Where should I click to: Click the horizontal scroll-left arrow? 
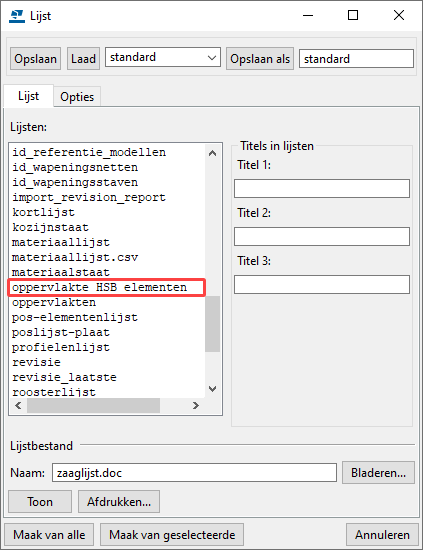point(18,405)
